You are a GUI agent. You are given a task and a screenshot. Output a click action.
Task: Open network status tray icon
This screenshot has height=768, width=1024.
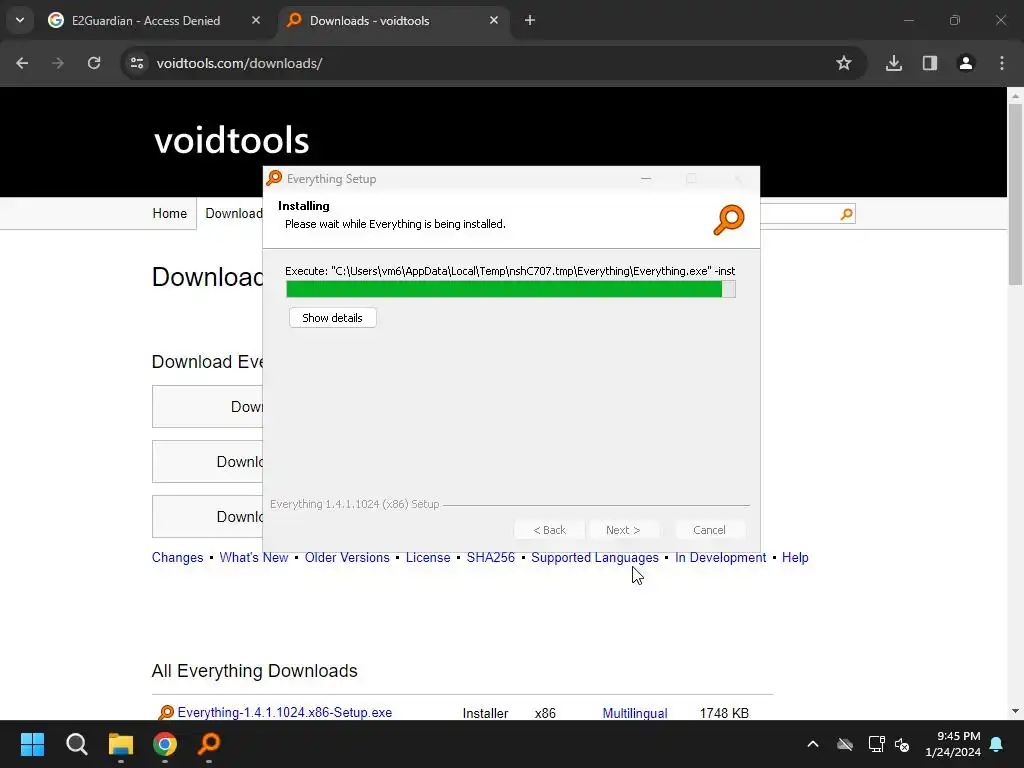(876, 744)
